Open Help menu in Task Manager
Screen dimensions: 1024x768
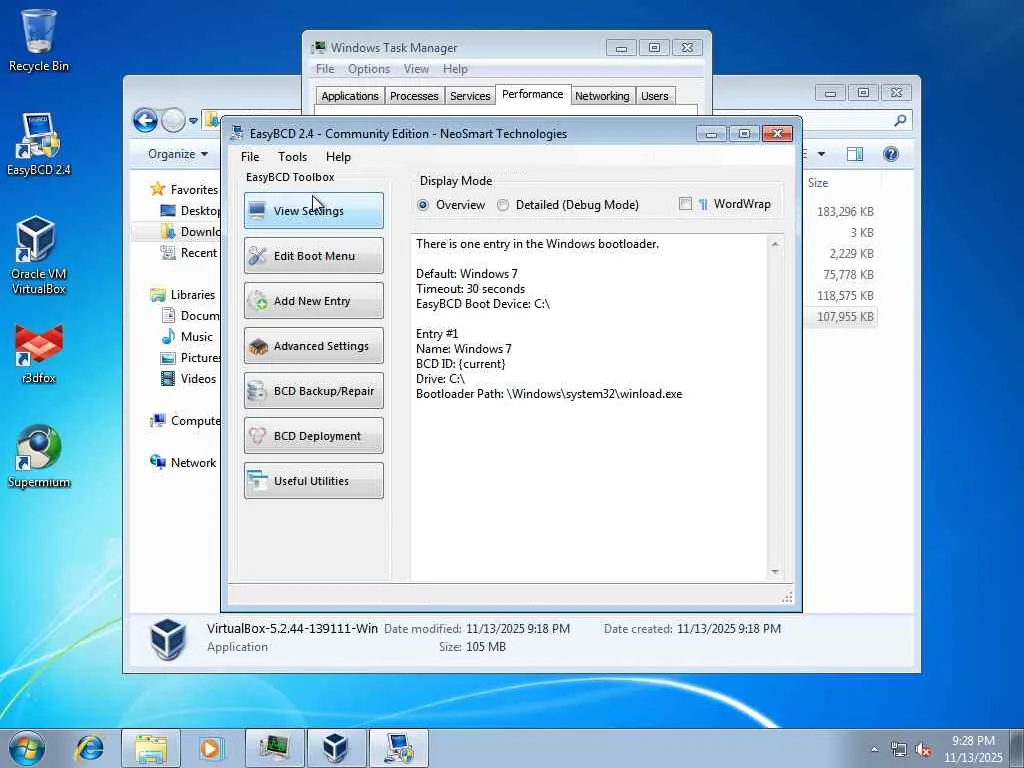(x=455, y=69)
